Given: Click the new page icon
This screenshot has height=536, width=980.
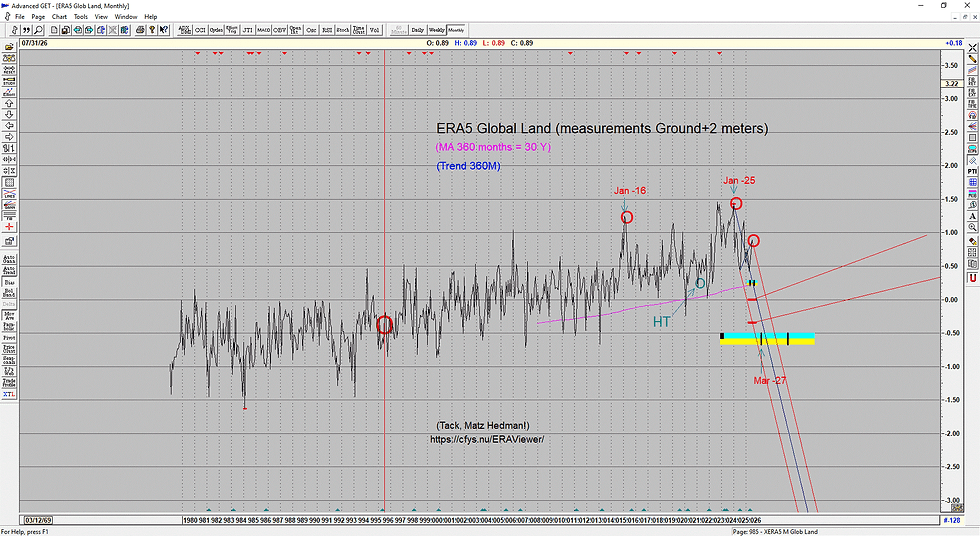Looking at the screenshot, I should (54, 30).
